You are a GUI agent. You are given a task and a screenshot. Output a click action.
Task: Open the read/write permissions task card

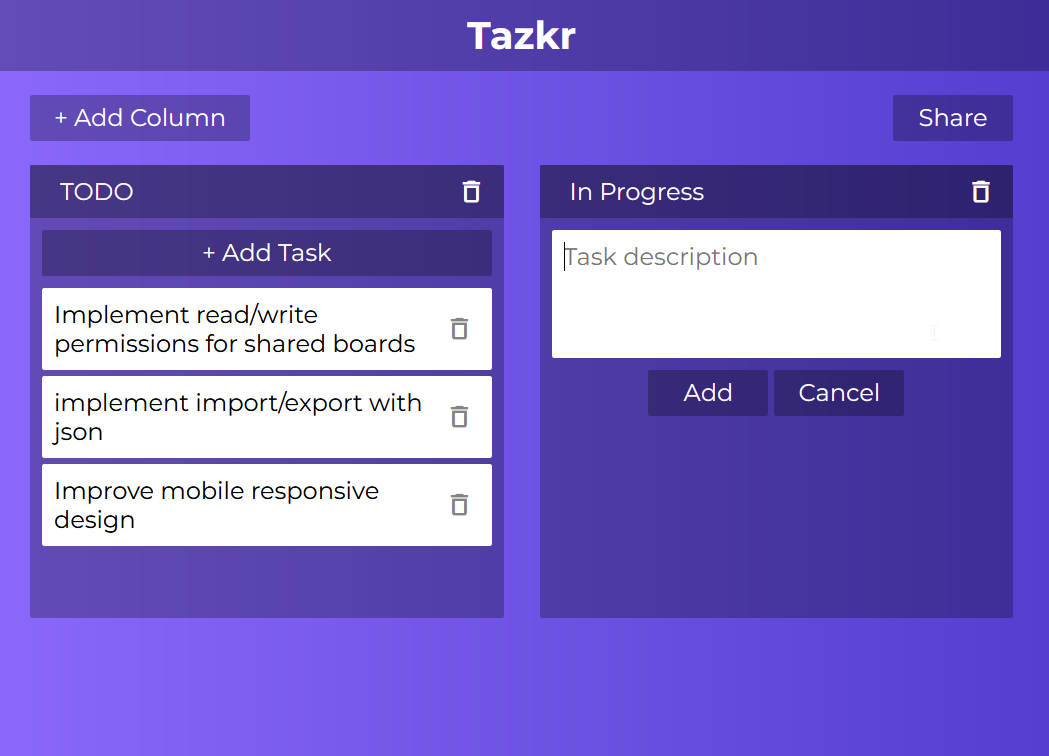click(x=240, y=328)
